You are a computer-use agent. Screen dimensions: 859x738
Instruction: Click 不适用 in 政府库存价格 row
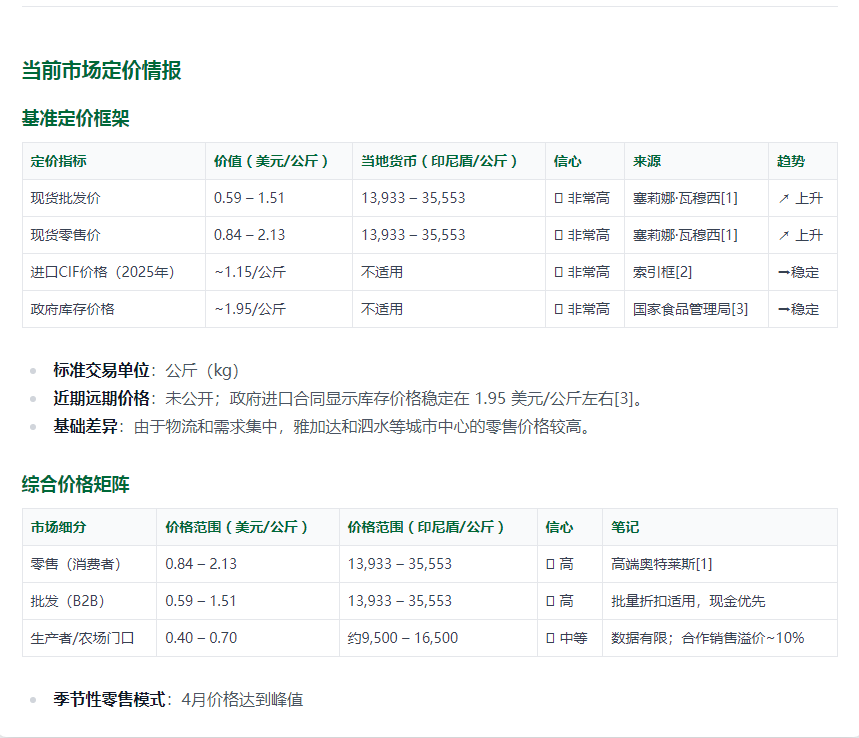click(382, 309)
